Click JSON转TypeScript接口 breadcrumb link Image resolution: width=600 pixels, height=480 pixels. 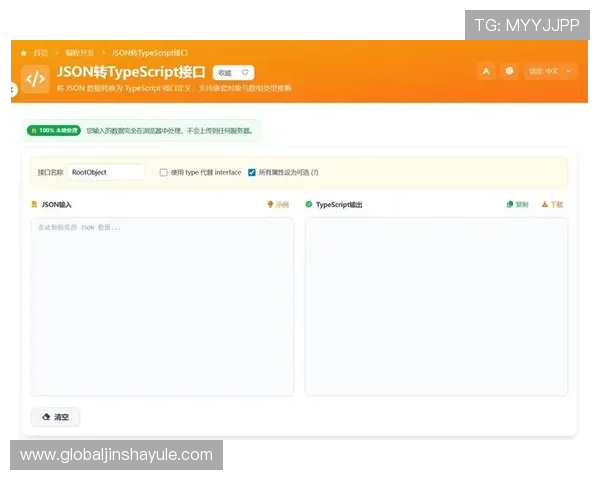[150, 52]
